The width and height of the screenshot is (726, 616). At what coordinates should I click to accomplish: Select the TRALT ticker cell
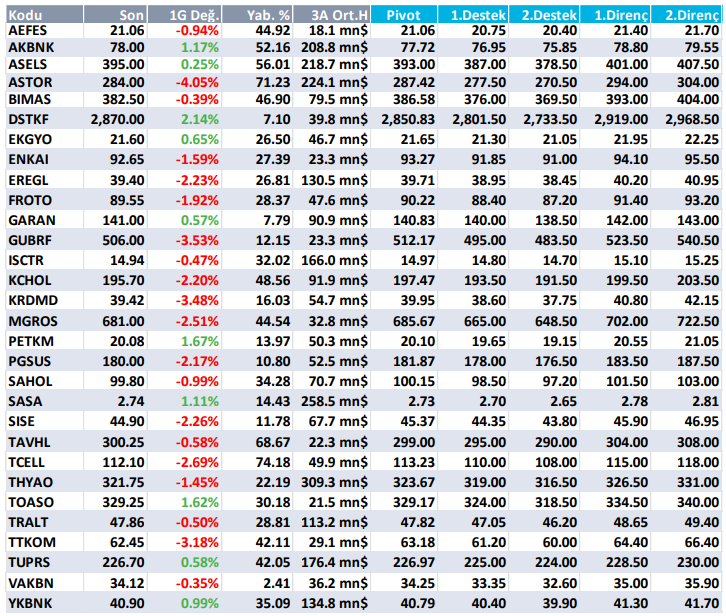click(x=44, y=522)
